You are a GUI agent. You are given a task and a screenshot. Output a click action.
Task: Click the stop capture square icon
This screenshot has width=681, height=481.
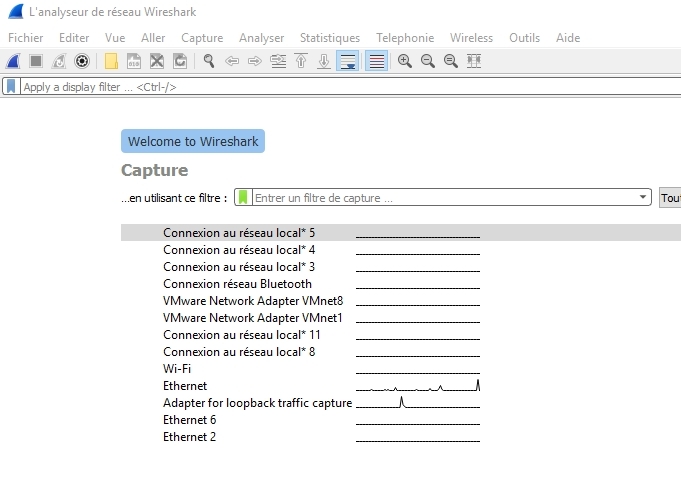(36, 61)
